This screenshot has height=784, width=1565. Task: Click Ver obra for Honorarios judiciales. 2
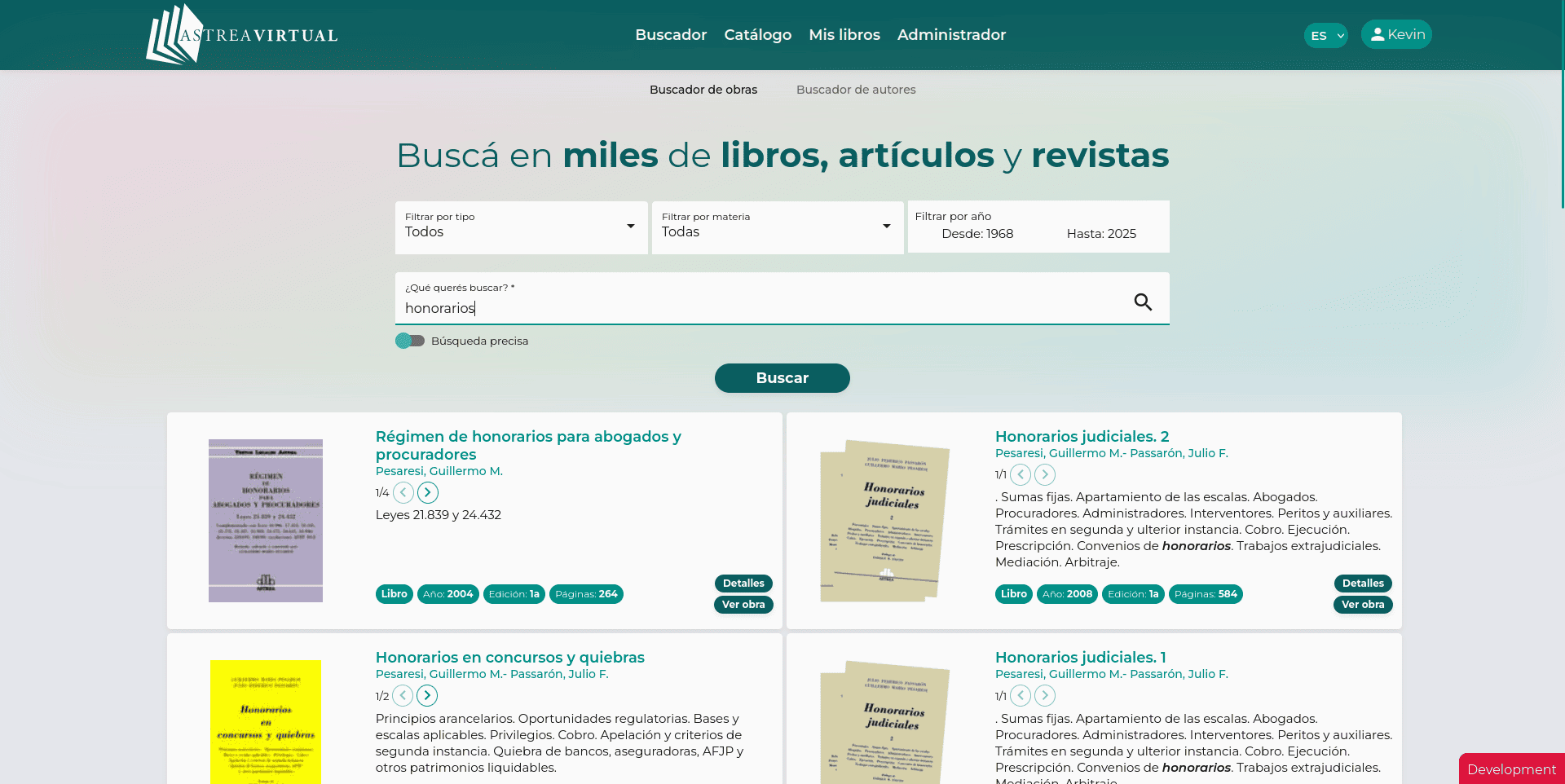tap(1363, 605)
